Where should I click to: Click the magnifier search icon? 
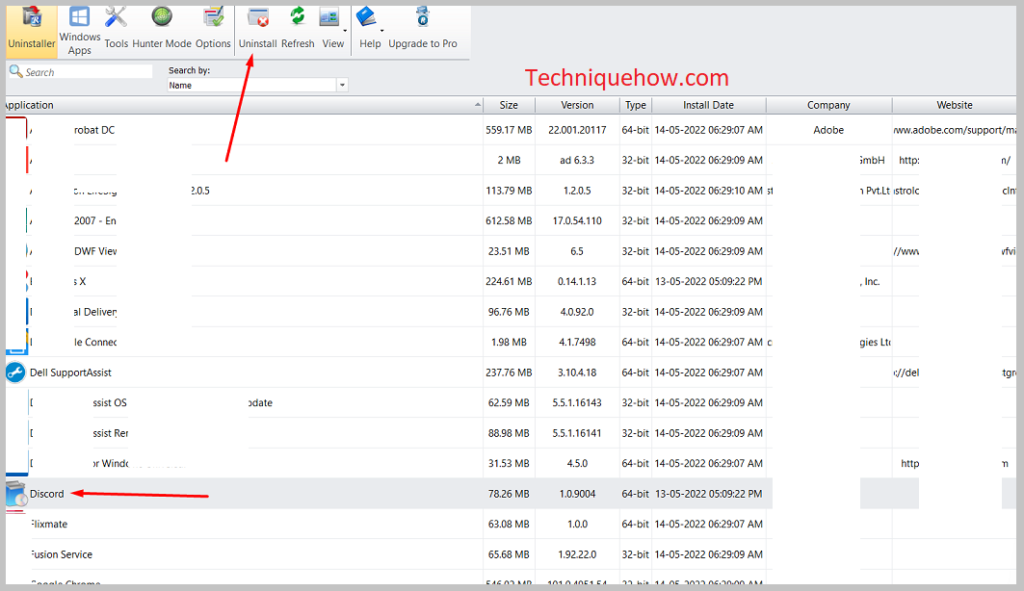click(x=16, y=71)
